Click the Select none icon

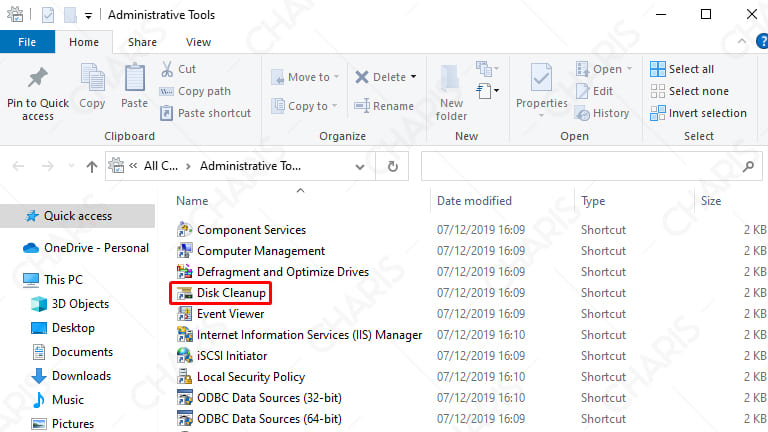658,91
